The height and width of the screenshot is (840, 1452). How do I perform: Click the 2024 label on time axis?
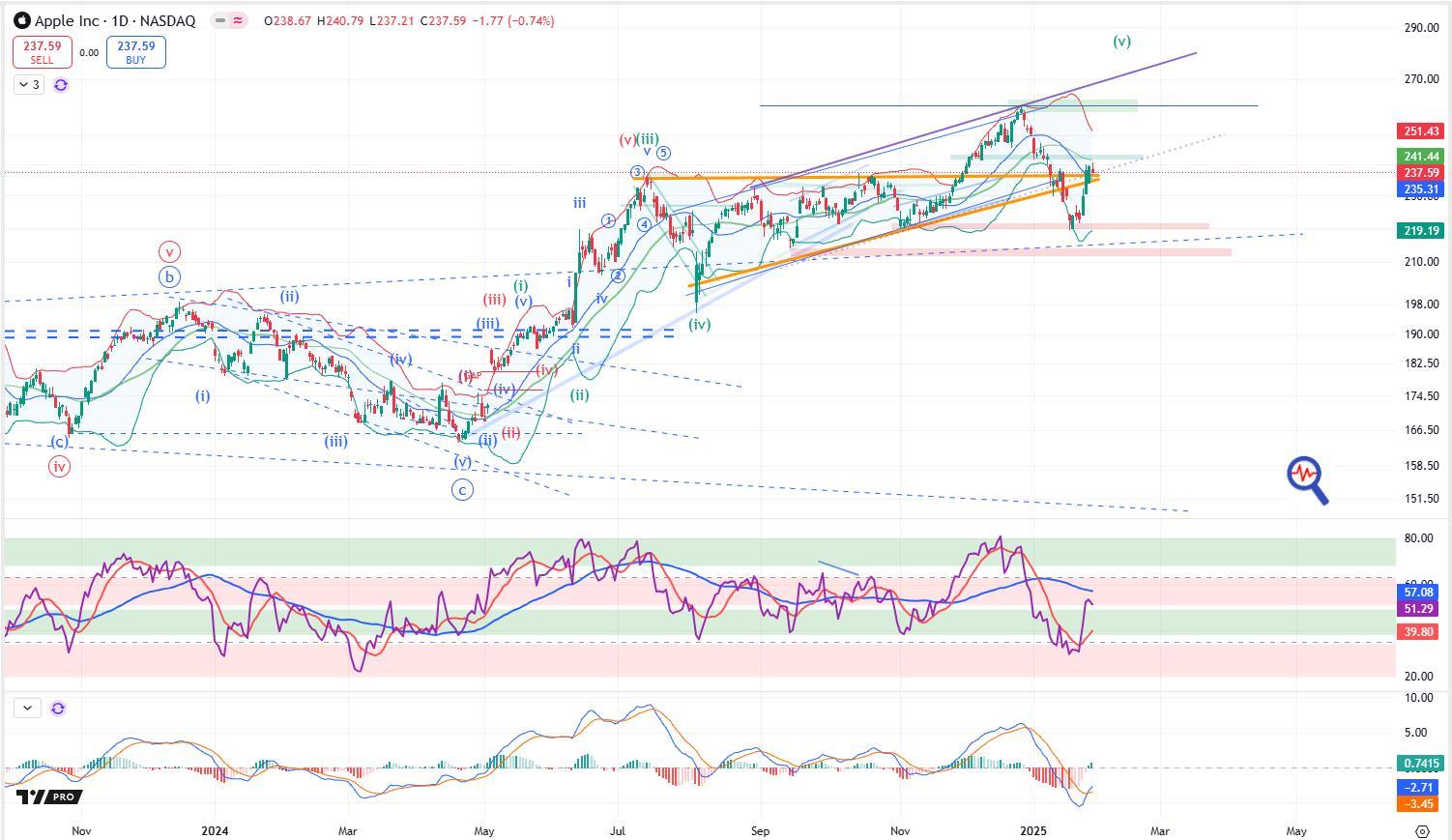click(215, 830)
